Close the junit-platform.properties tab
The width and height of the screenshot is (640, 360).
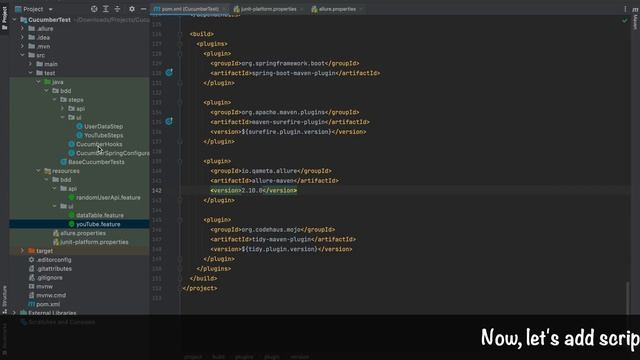tap(301, 9)
